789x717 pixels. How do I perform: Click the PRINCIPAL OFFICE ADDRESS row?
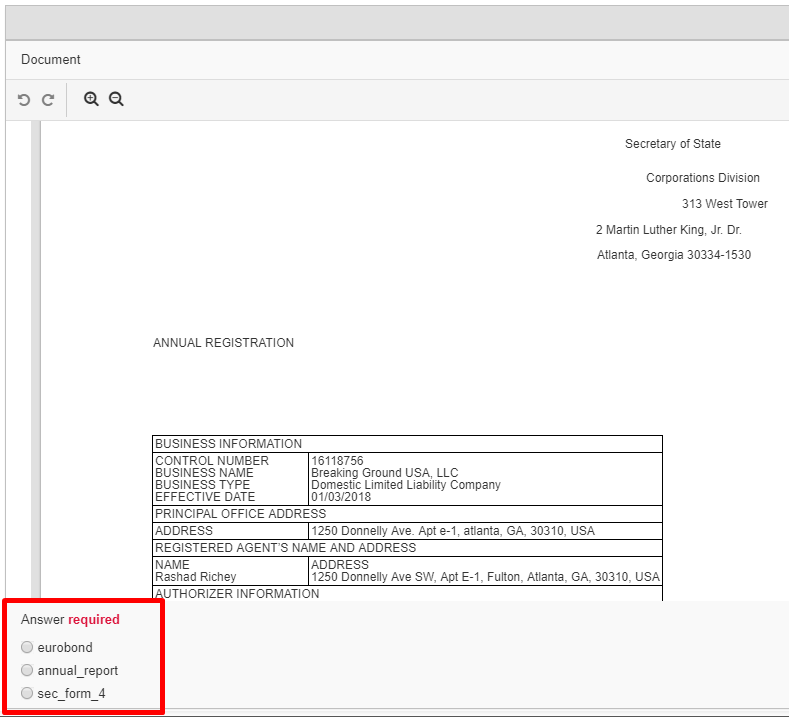pyautogui.click(x=407, y=514)
